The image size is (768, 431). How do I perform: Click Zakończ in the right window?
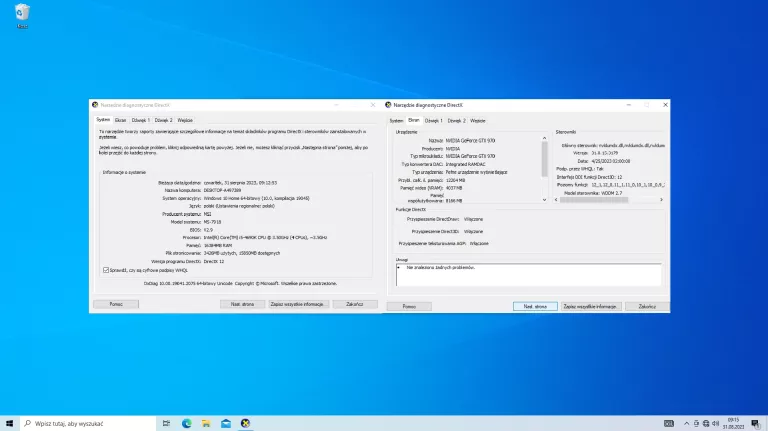[647, 307]
